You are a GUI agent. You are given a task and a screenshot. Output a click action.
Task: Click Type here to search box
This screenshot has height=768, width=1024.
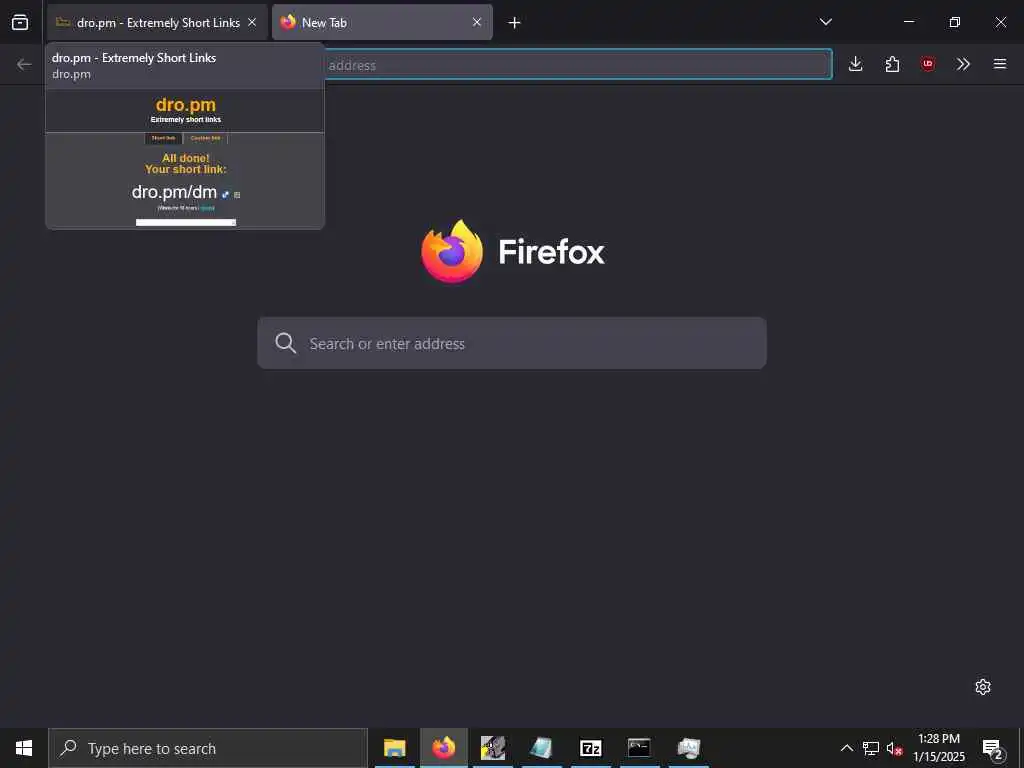pos(208,748)
